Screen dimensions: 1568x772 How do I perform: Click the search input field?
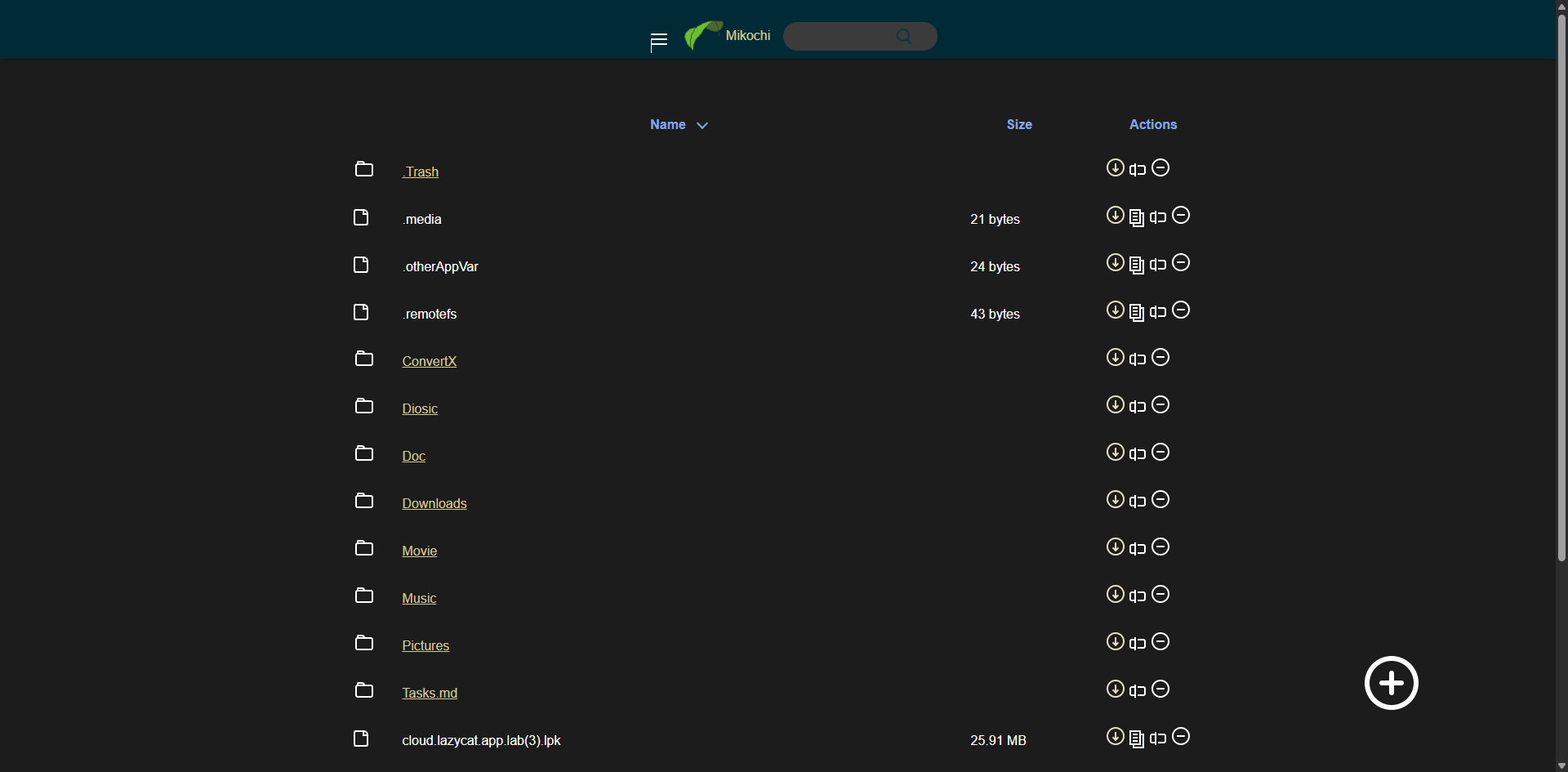[840, 36]
